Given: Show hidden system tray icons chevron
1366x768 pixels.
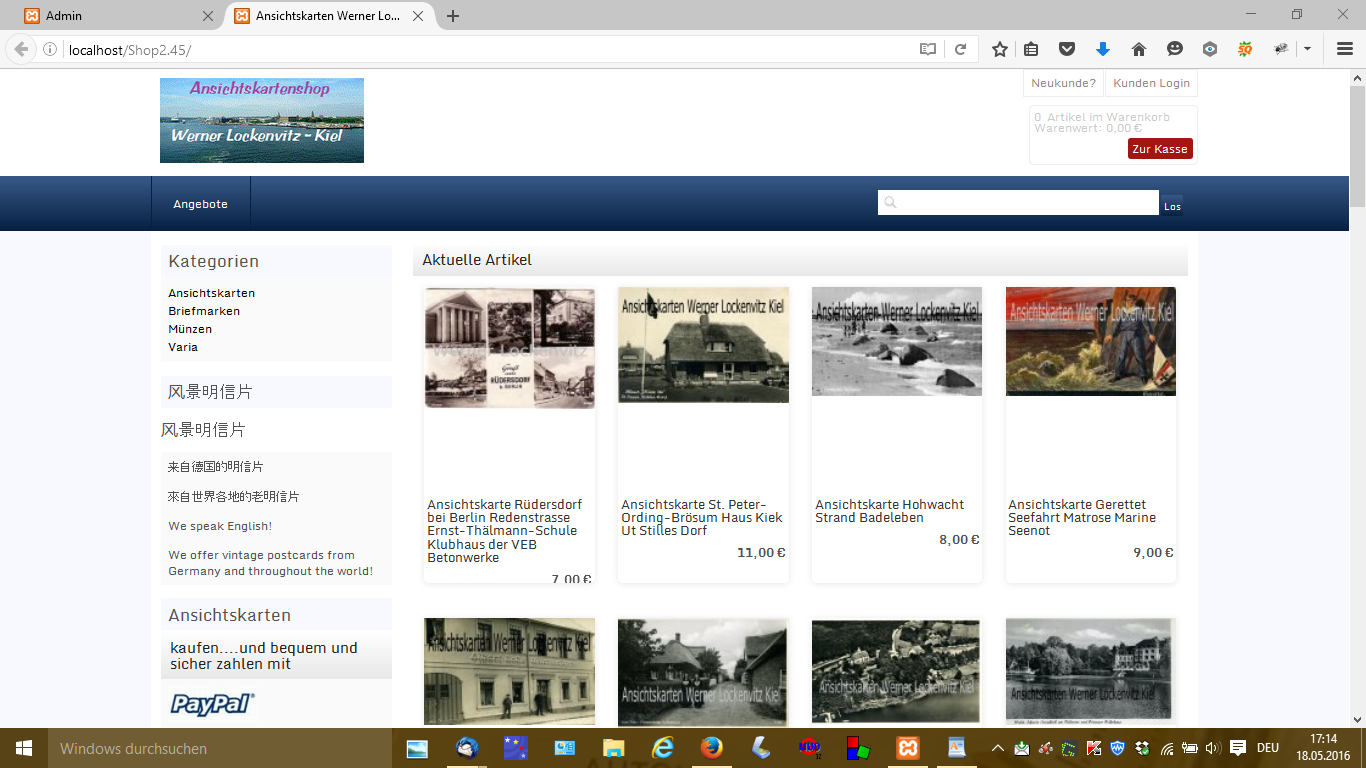Looking at the screenshot, I should pos(997,748).
